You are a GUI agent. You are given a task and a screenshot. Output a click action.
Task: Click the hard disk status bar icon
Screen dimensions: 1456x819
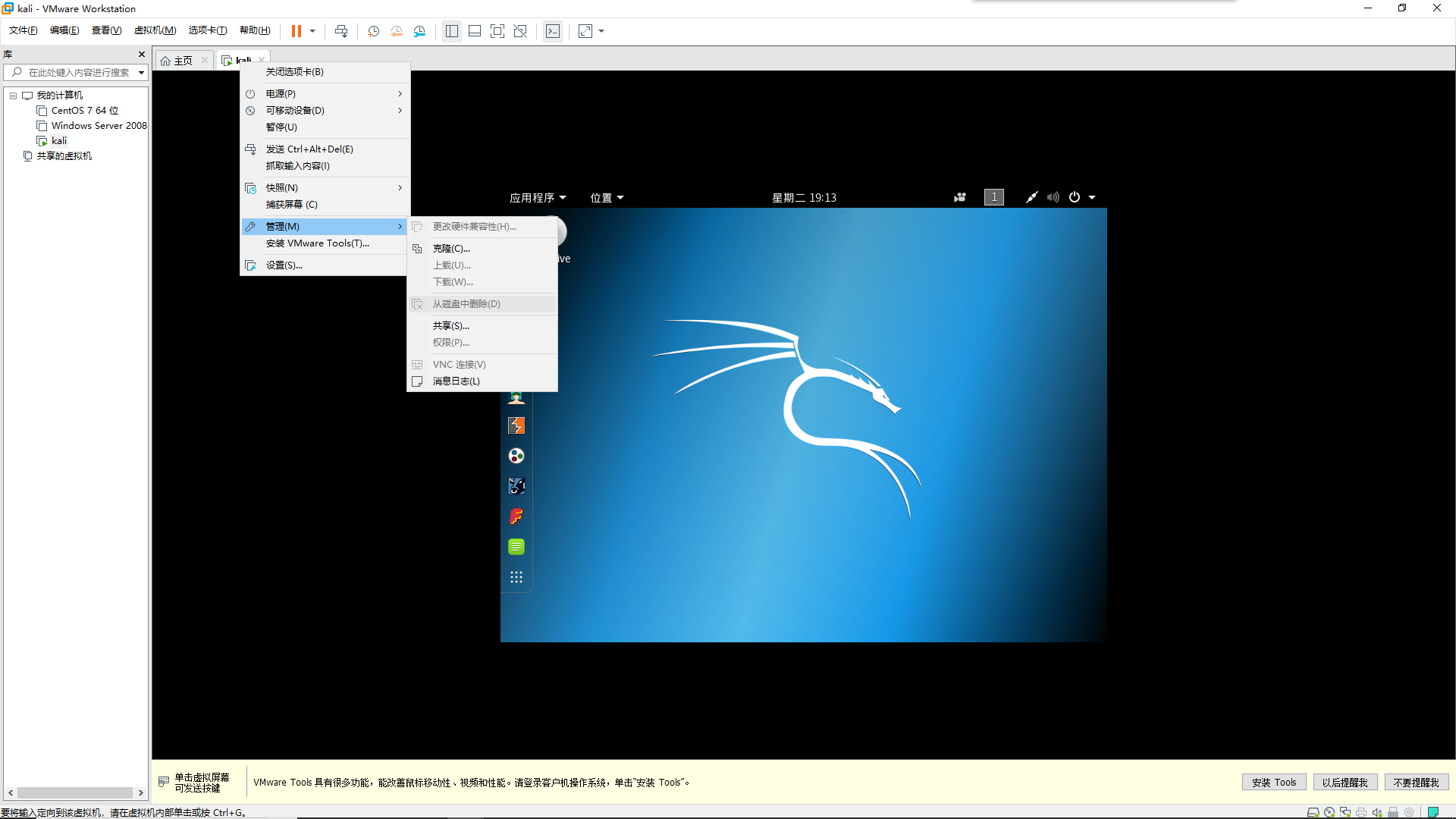pyautogui.click(x=1313, y=812)
